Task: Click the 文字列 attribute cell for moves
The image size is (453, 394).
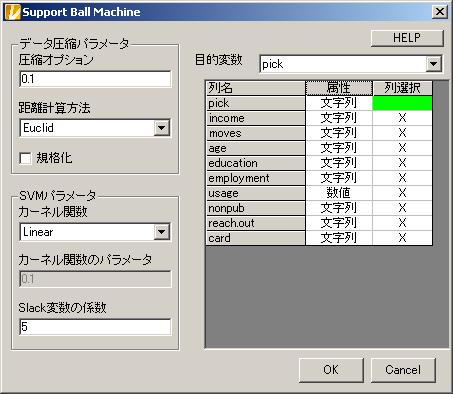Action: coord(339,133)
